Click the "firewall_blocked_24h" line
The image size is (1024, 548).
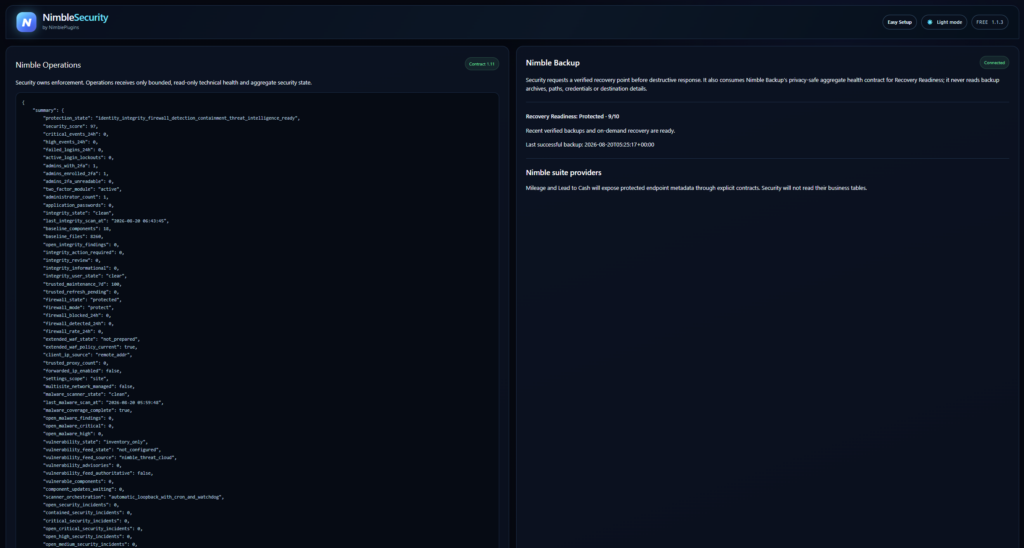click(x=78, y=315)
